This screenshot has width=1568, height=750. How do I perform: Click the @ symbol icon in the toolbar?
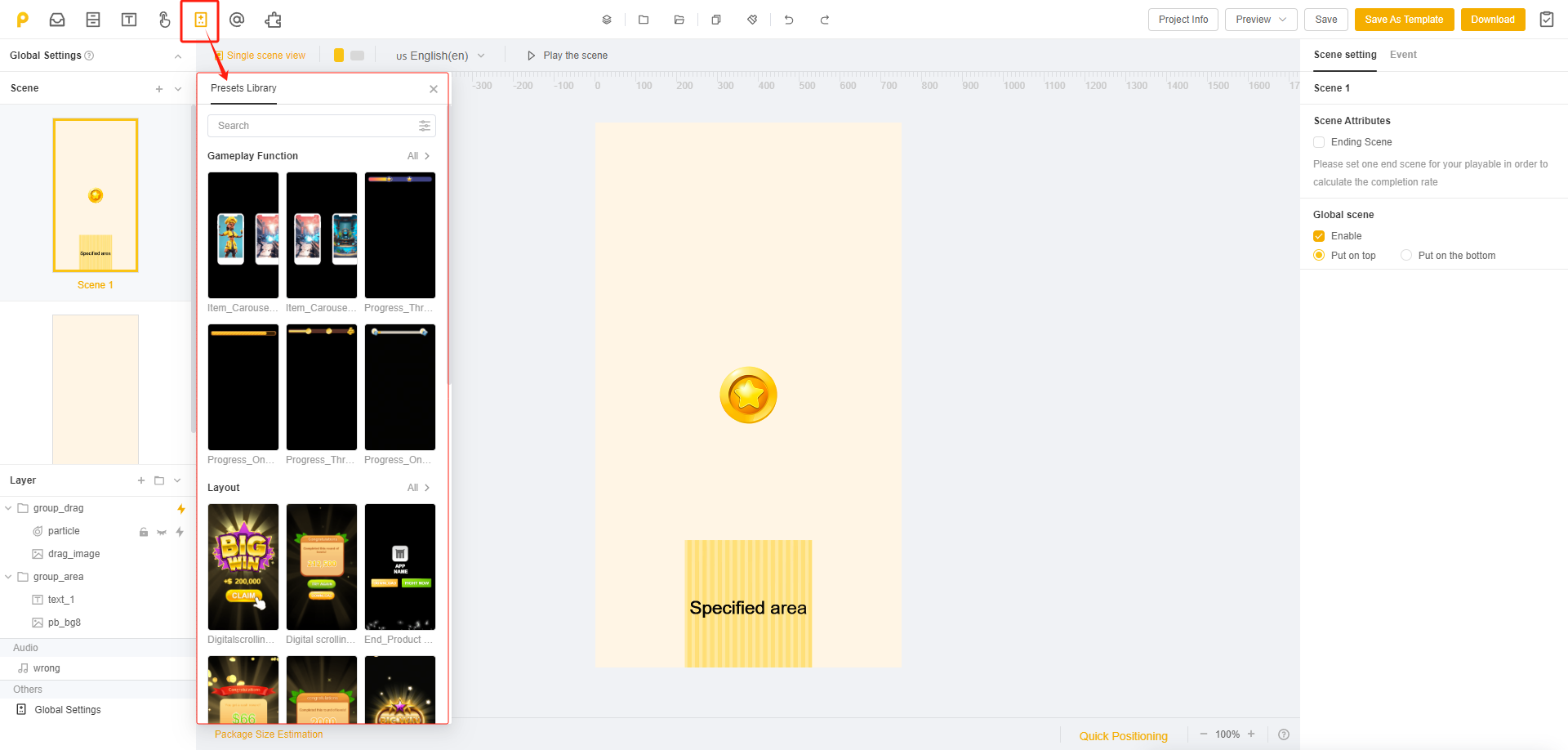click(237, 20)
